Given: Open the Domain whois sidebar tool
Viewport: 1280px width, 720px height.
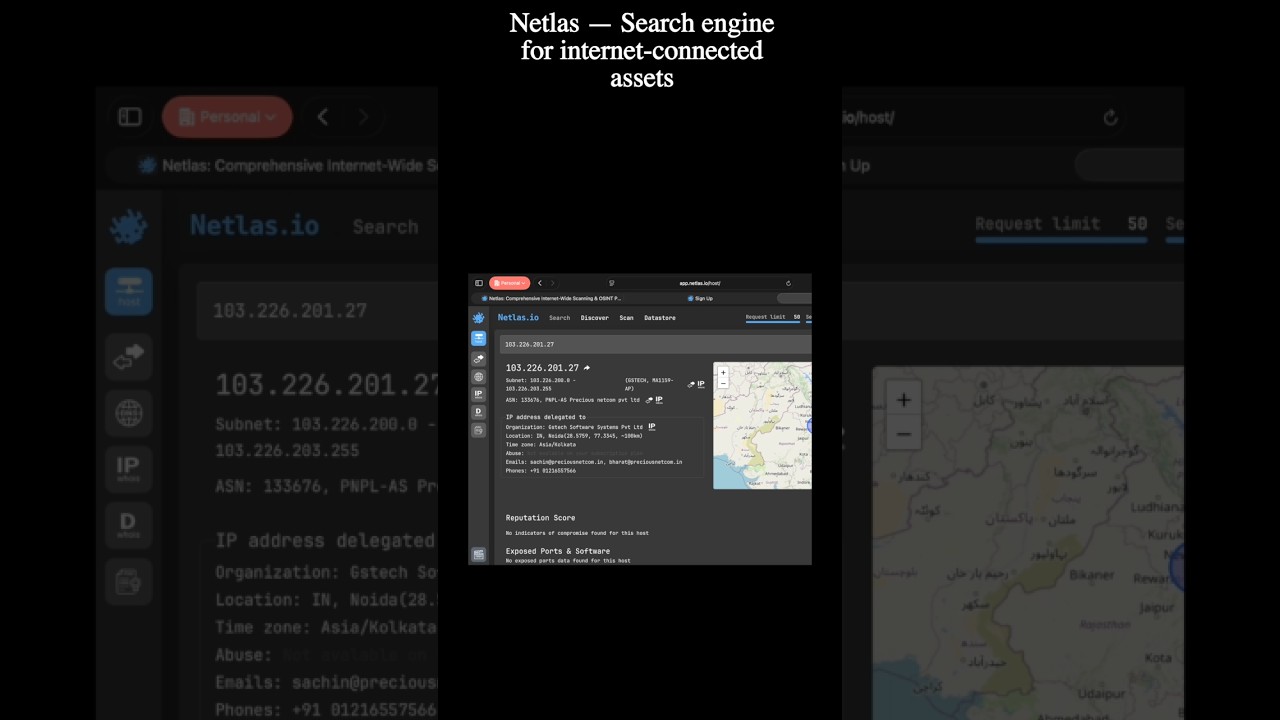Looking at the screenshot, I should pos(479,412).
